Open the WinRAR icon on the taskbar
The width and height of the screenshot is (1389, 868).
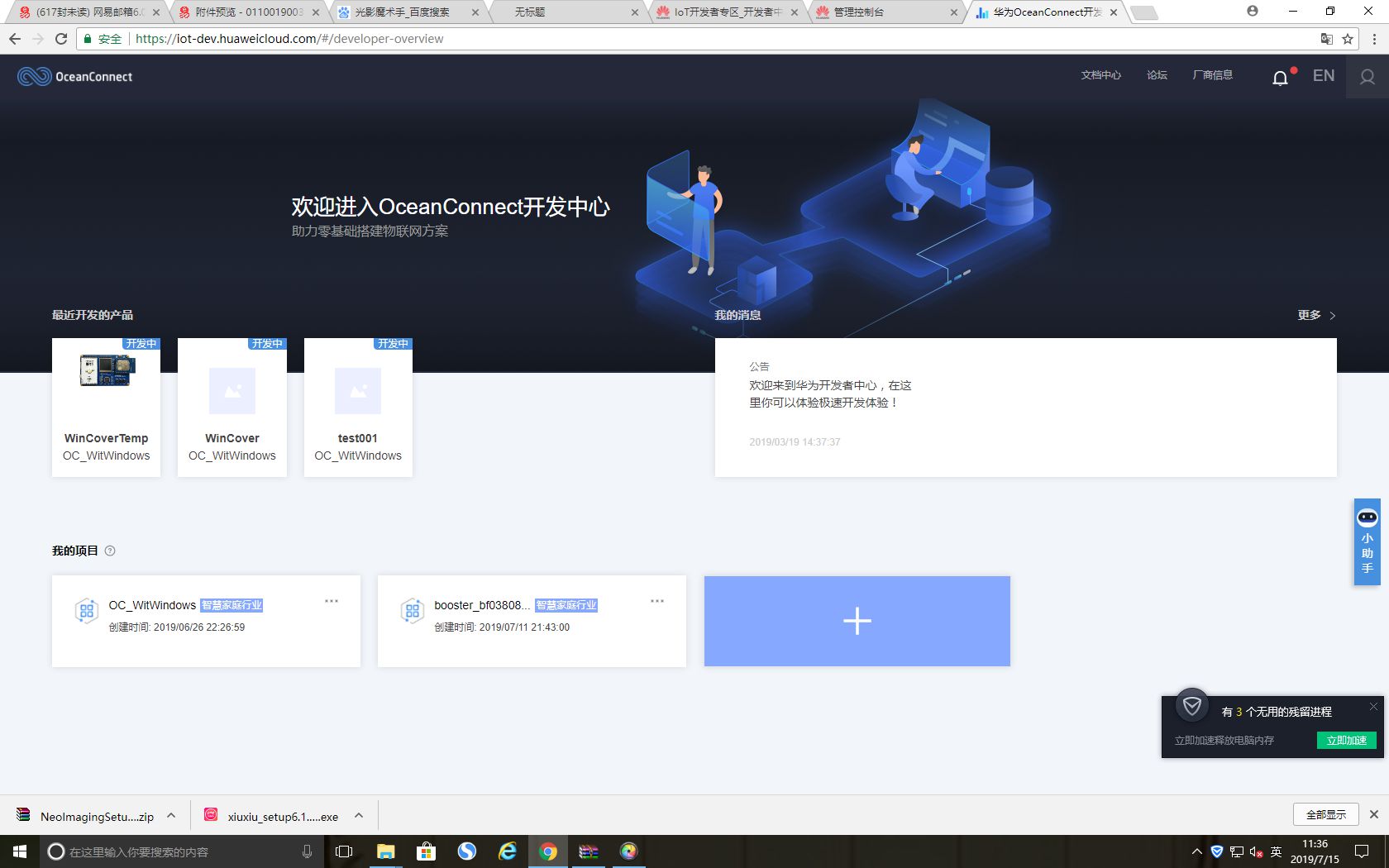pyautogui.click(x=589, y=851)
